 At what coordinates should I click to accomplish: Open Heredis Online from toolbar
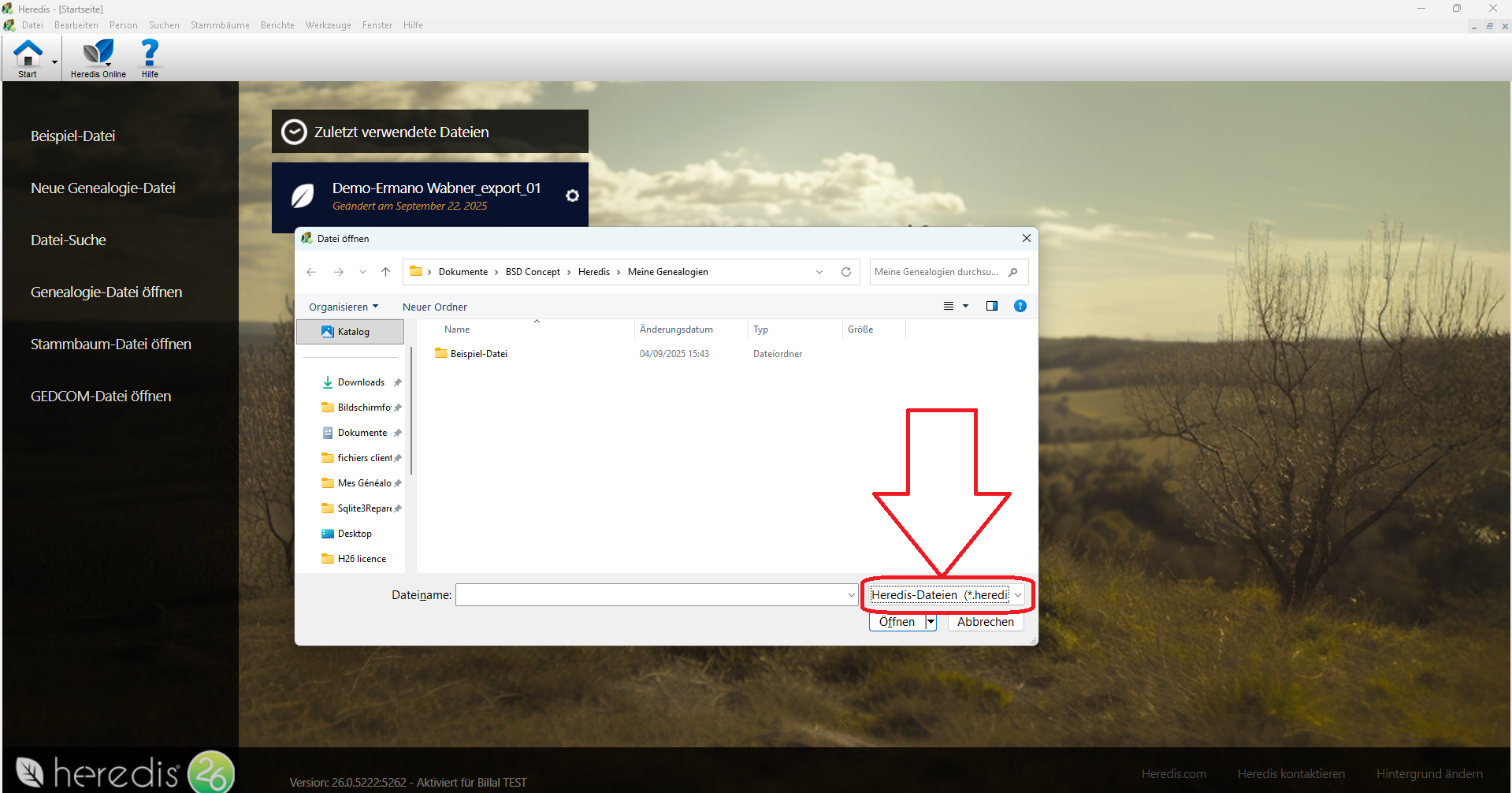pos(98,54)
